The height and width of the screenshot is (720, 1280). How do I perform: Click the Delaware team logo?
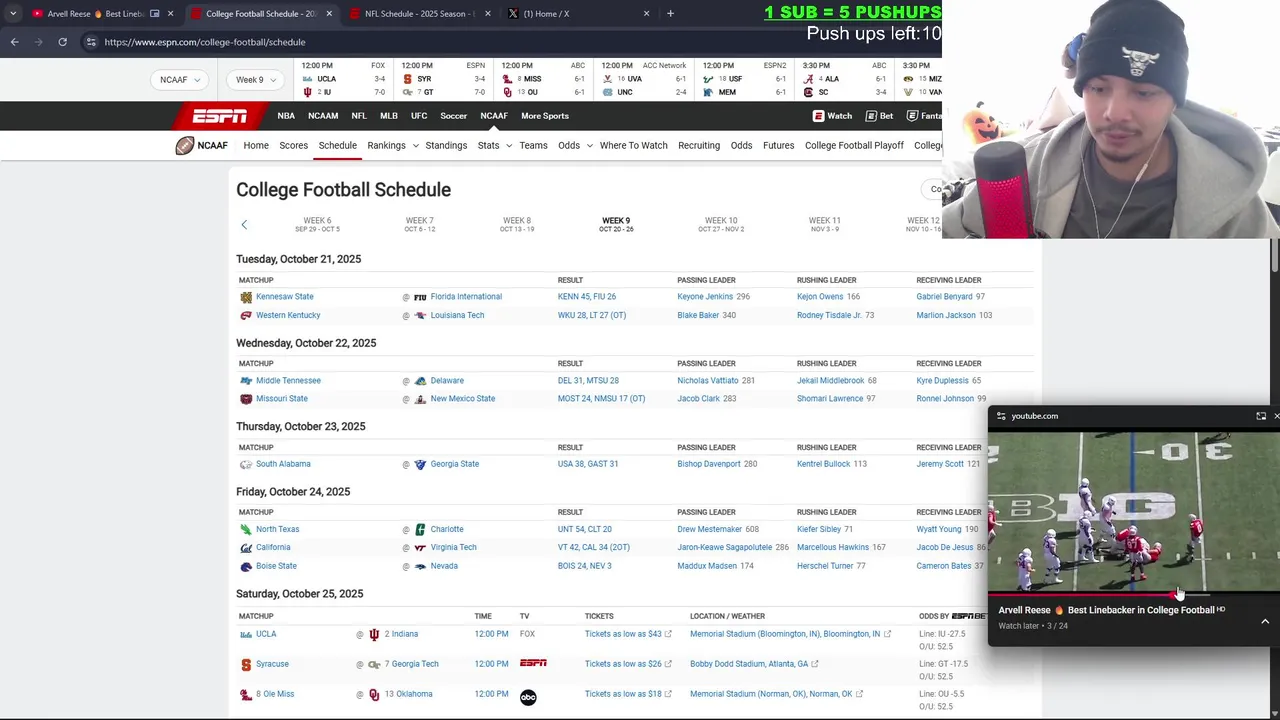pos(420,381)
